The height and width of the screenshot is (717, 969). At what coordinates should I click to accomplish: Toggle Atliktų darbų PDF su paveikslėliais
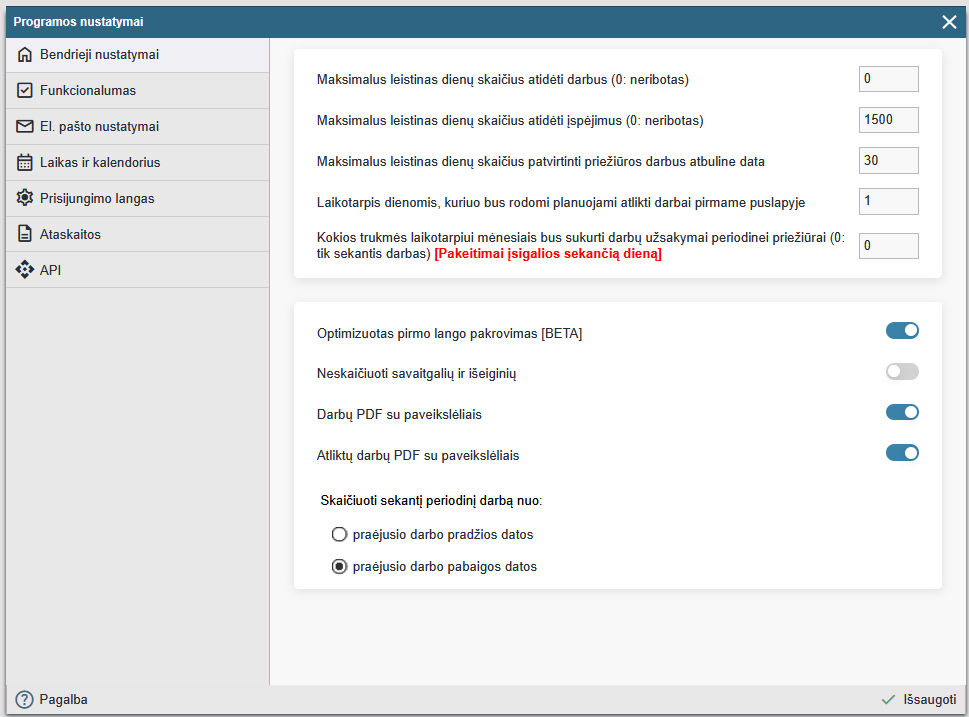point(902,453)
